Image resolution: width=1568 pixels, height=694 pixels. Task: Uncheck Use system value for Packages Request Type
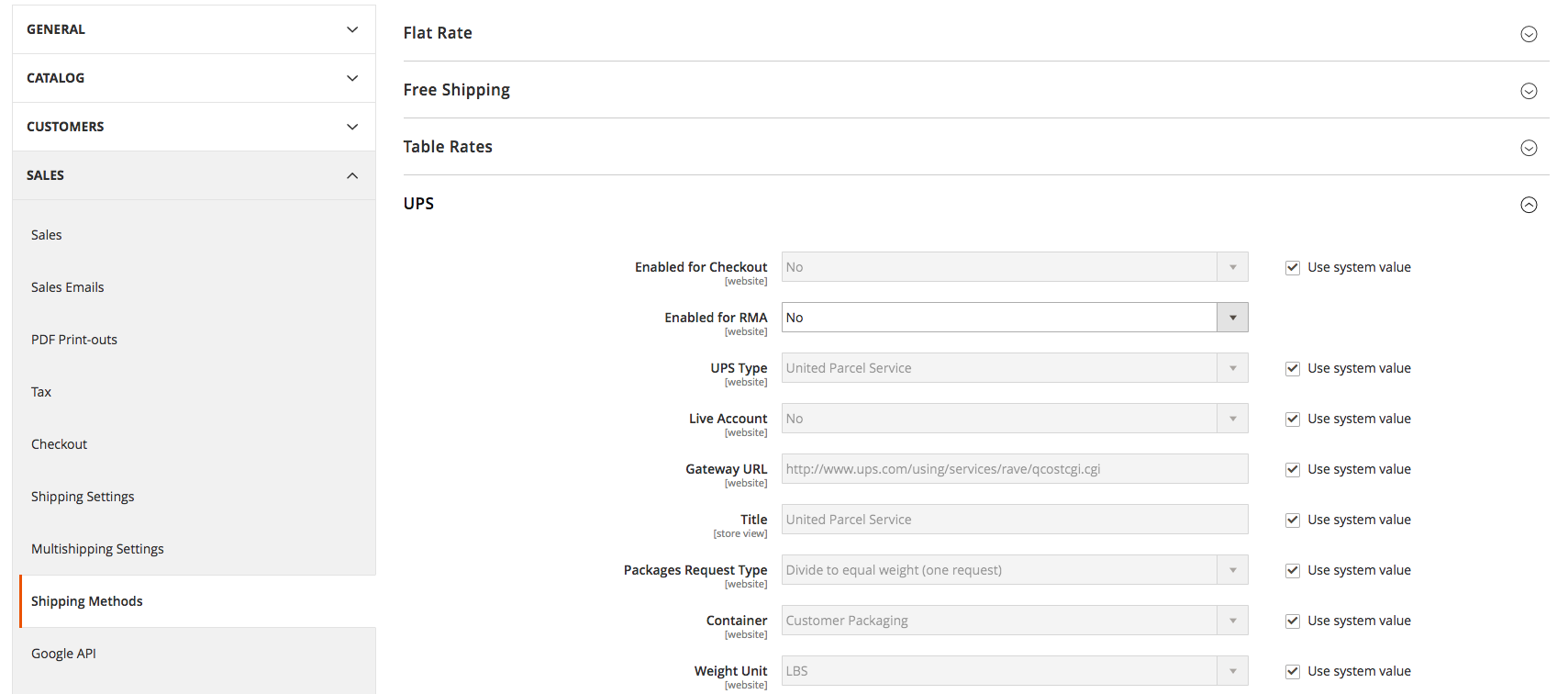click(x=1293, y=571)
